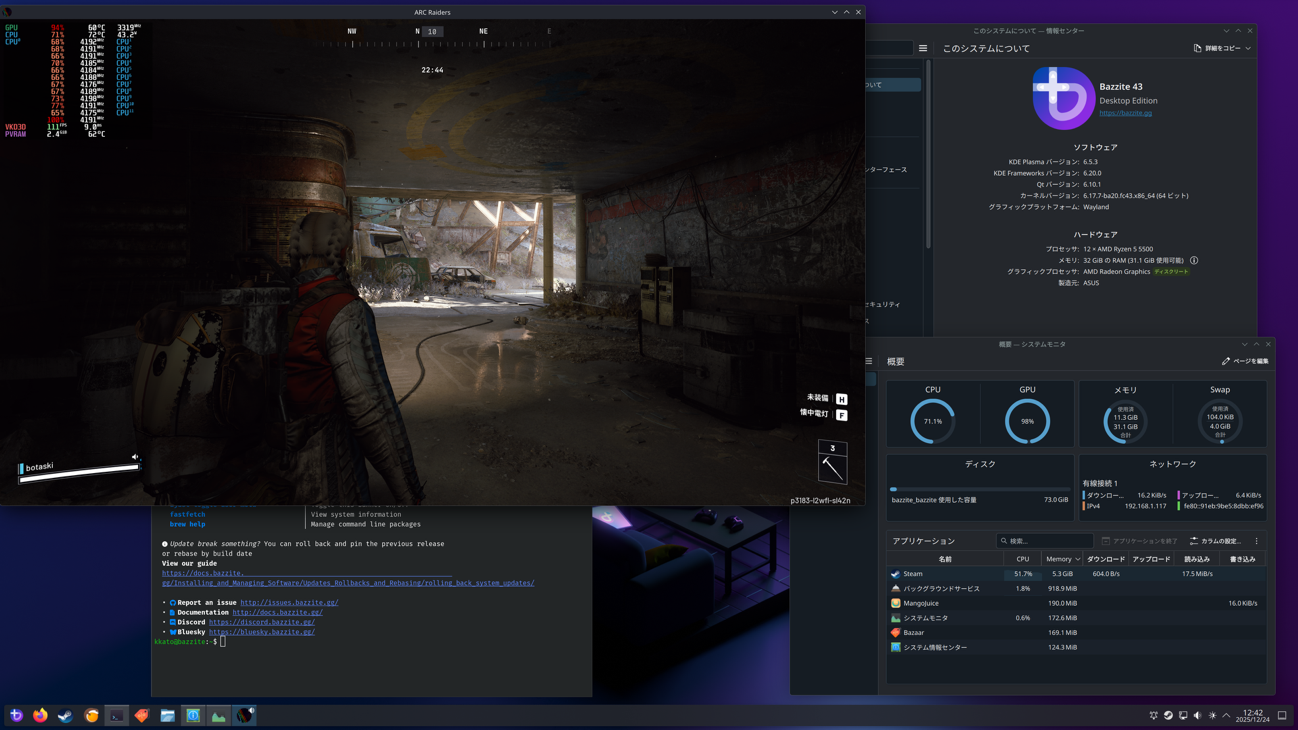Open the network/display tray icon
The image size is (1298, 730).
coord(1183,716)
